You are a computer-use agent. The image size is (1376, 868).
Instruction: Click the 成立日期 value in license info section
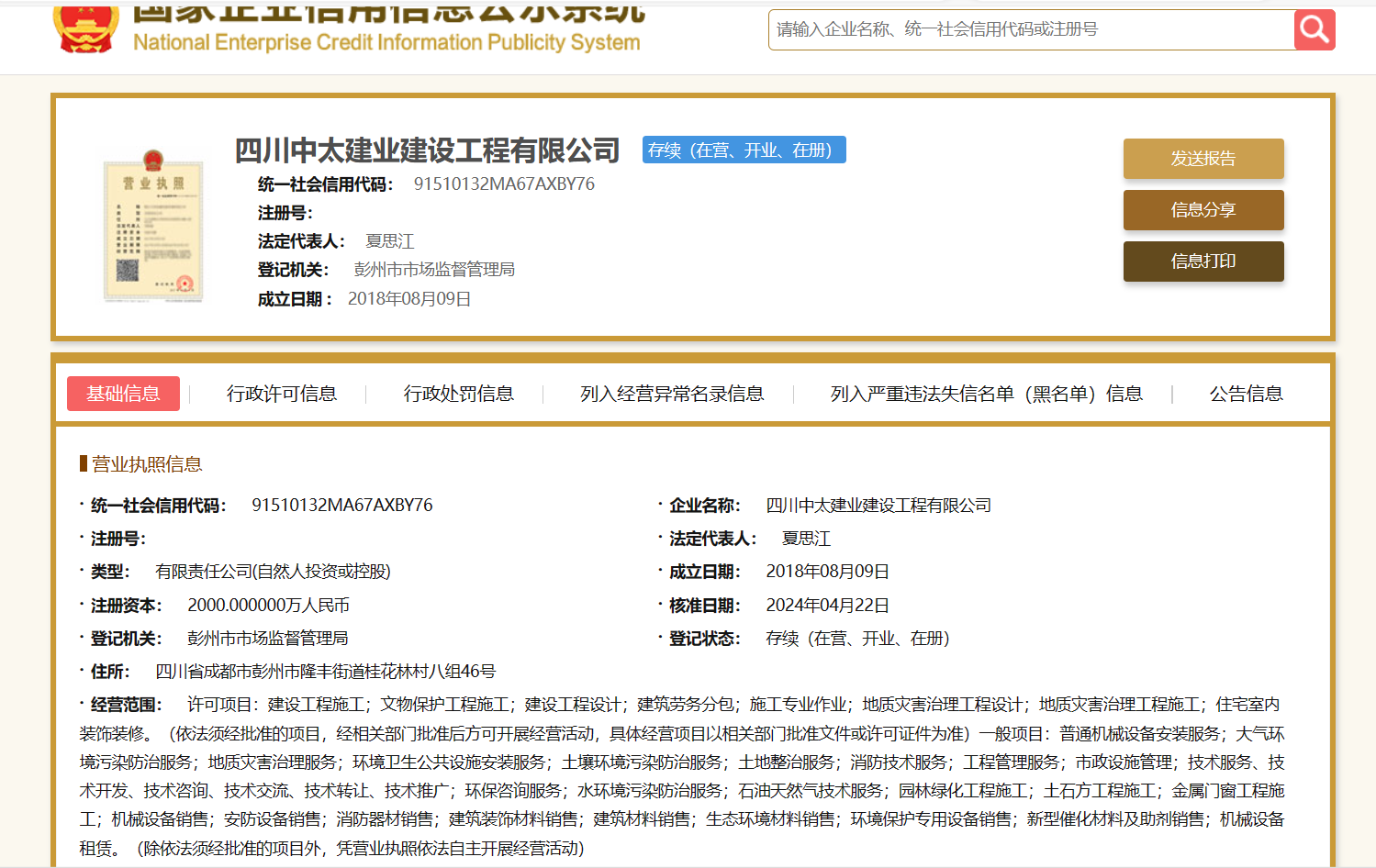pyautogui.click(x=828, y=572)
